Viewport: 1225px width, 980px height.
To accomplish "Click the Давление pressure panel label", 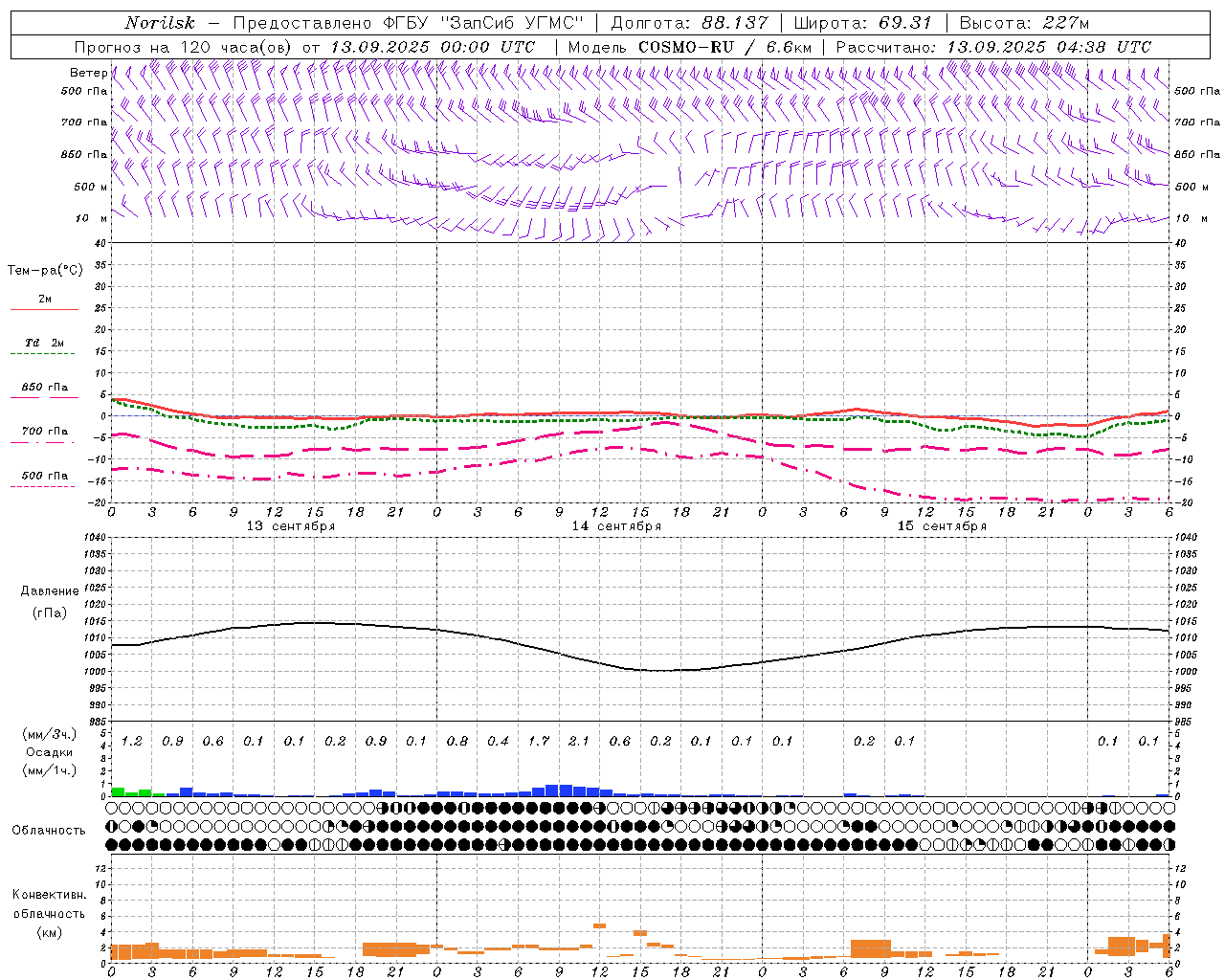I will [x=50, y=591].
